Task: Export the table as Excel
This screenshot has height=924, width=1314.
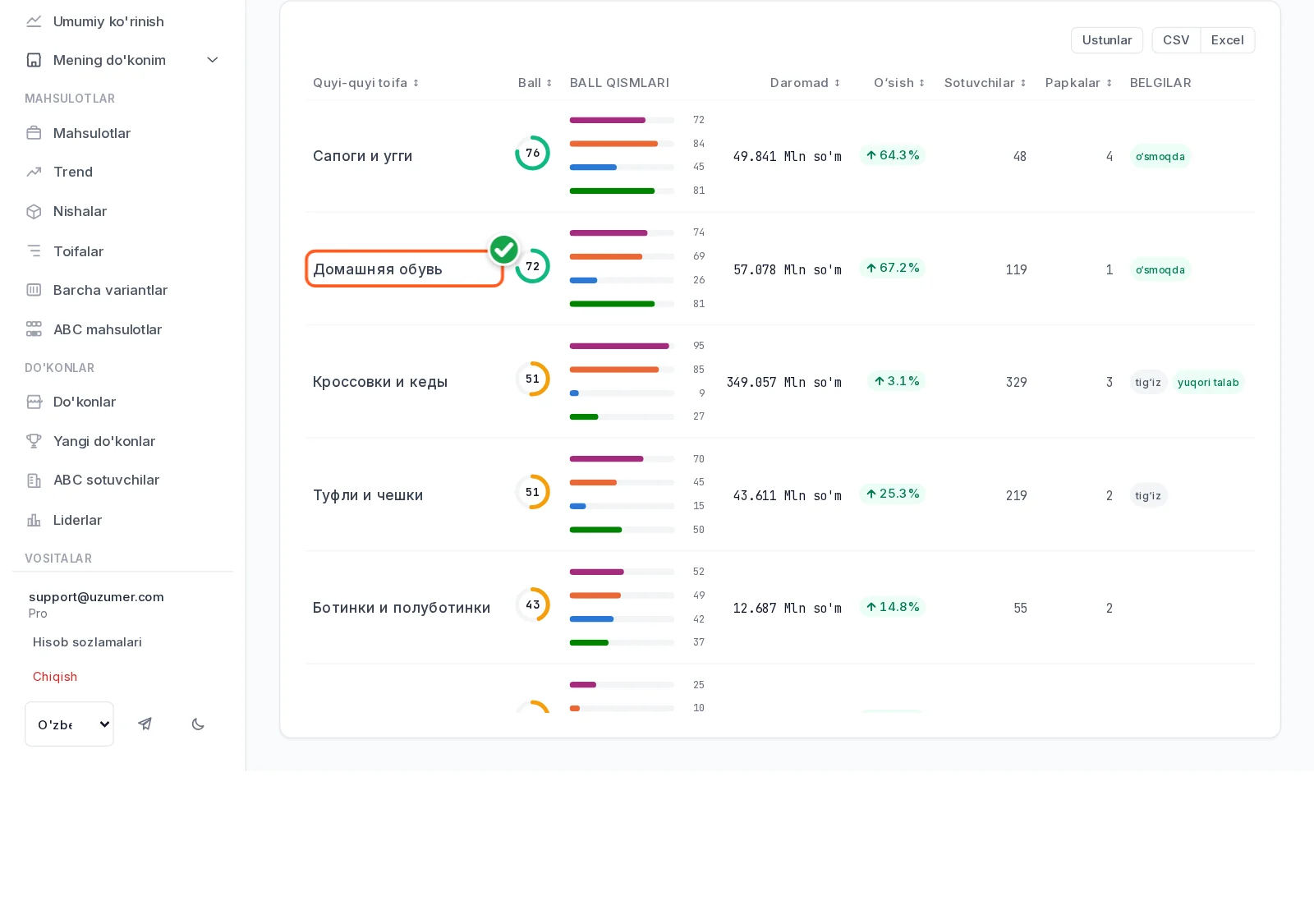Action: tap(1228, 40)
